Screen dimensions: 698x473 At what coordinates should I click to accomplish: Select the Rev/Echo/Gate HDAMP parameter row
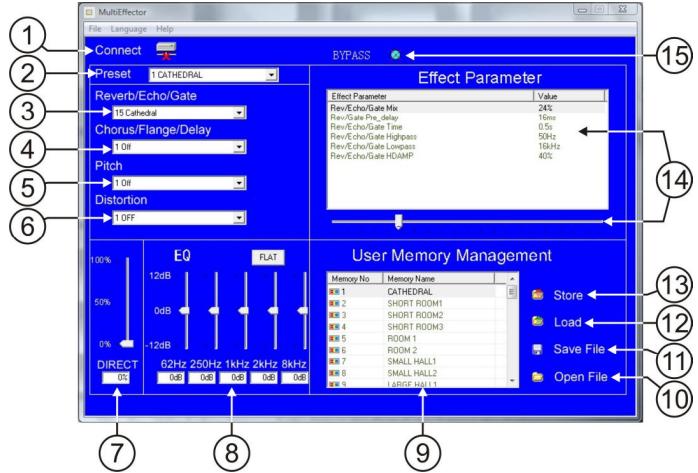(467, 156)
